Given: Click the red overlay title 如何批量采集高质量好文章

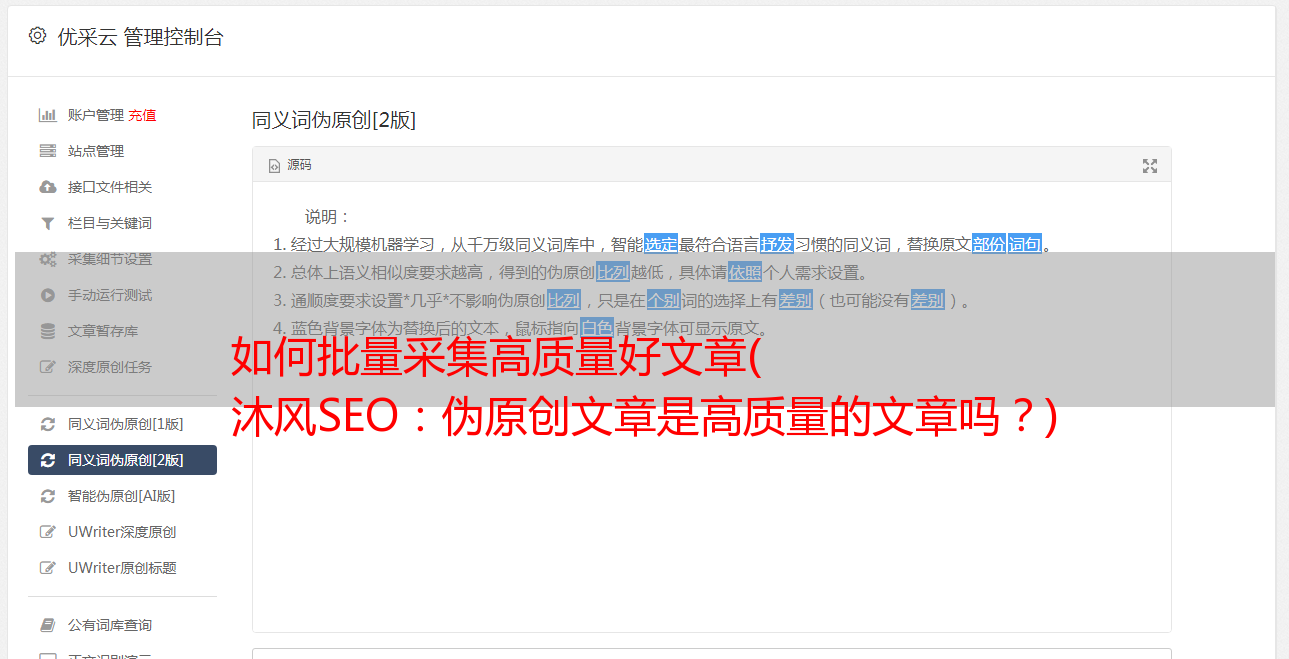Looking at the screenshot, I should 497,357.
